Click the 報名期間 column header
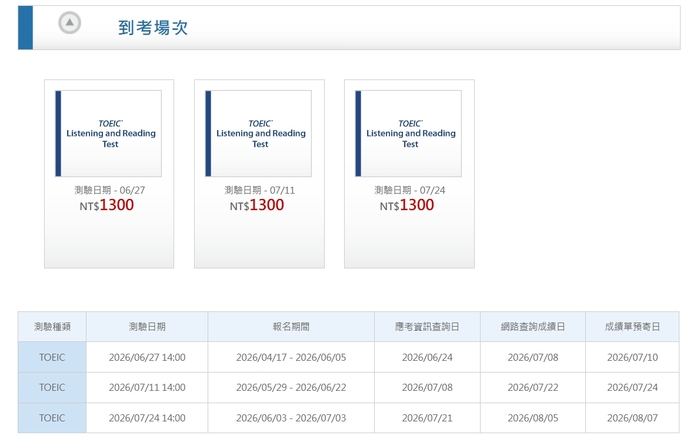Viewport: 700px width, 442px height. click(x=291, y=327)
